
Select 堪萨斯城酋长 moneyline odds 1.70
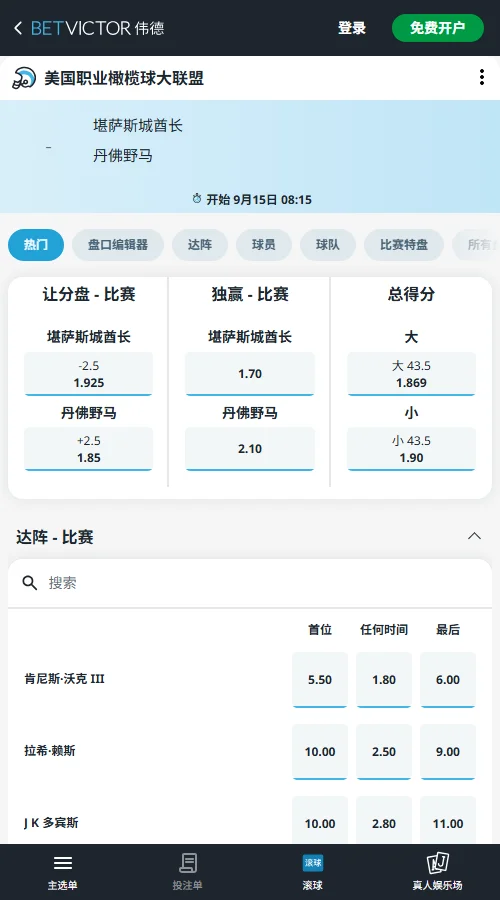(x=250, y=374)
